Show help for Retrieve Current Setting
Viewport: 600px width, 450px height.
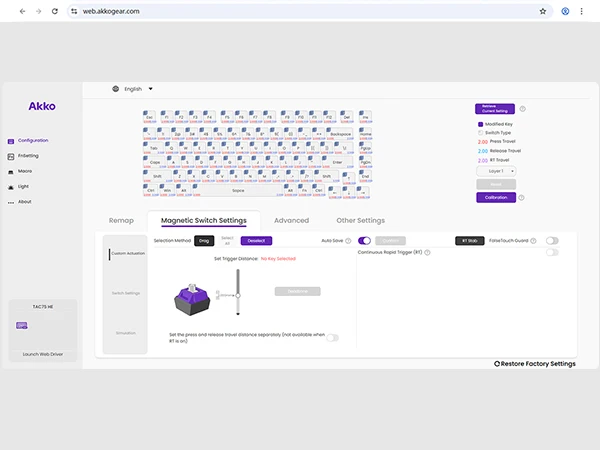523,109
